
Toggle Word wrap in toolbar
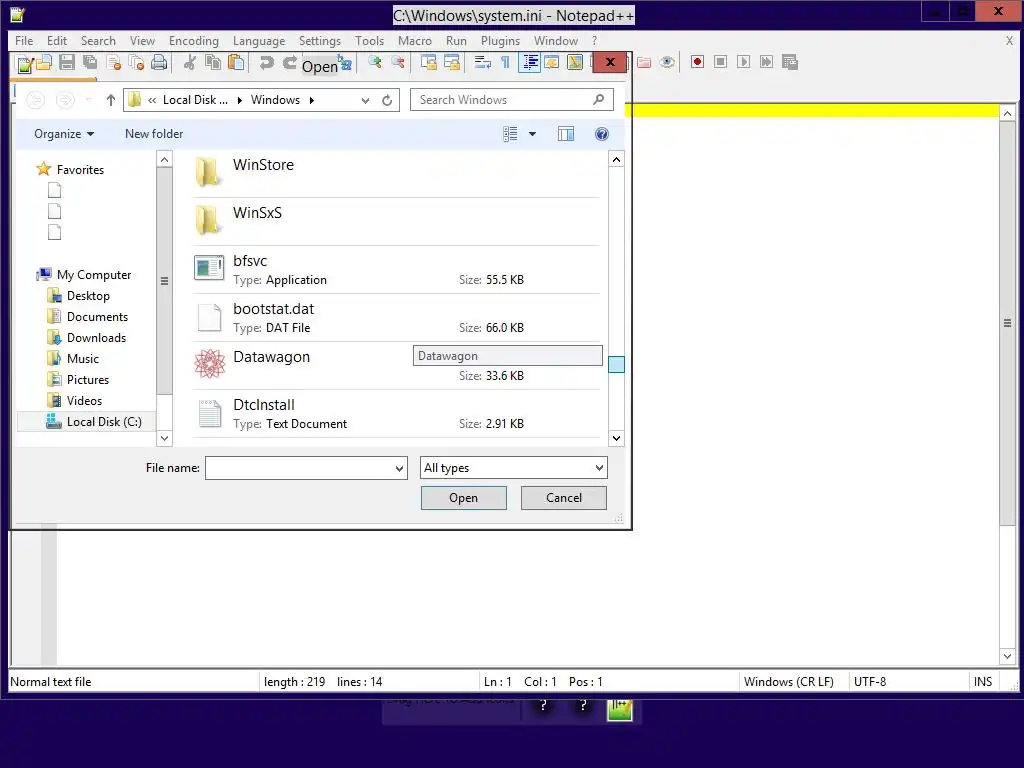coord(483,62)
